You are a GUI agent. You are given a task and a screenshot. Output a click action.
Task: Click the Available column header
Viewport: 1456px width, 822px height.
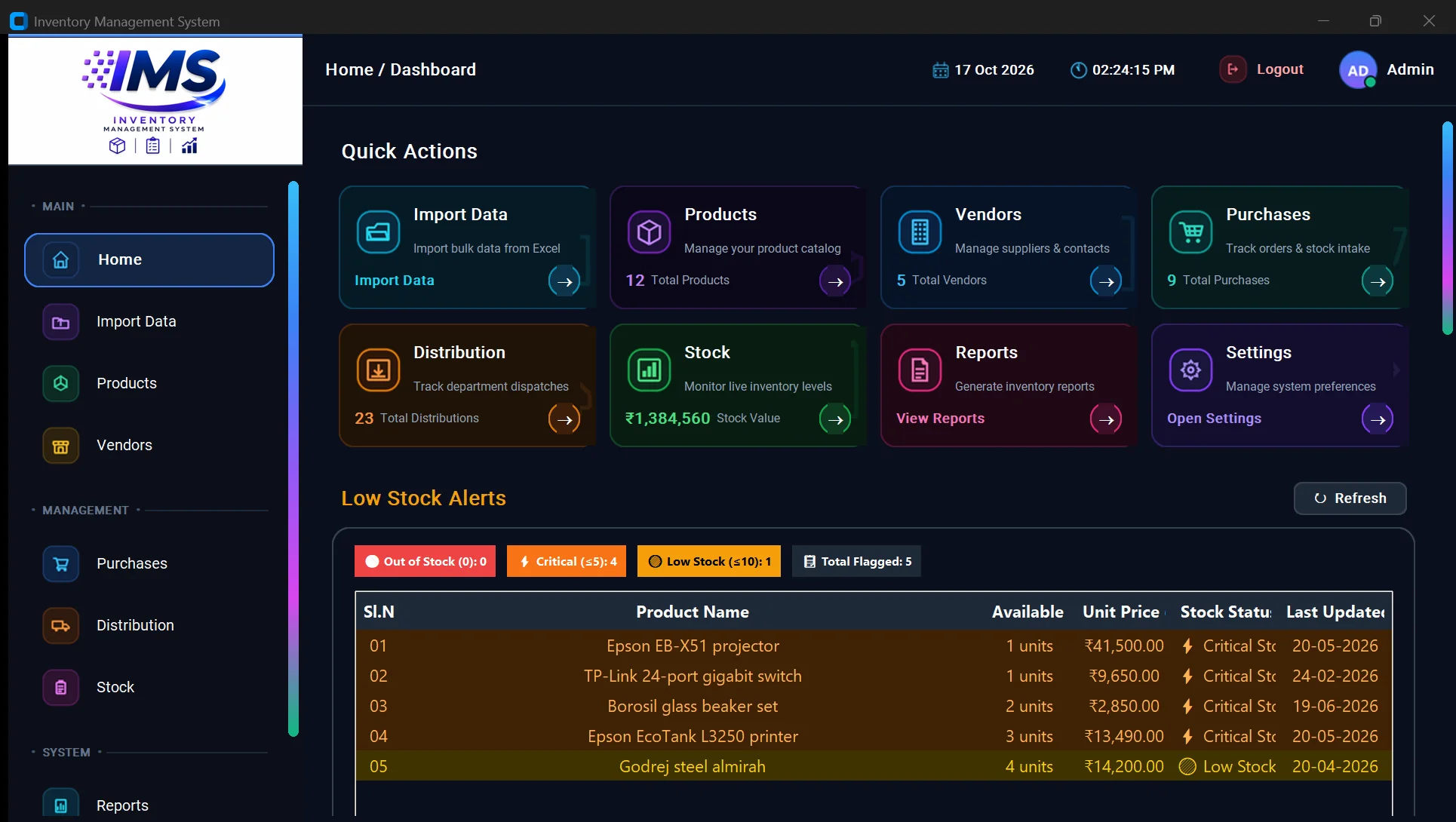tap(1027, 612)
